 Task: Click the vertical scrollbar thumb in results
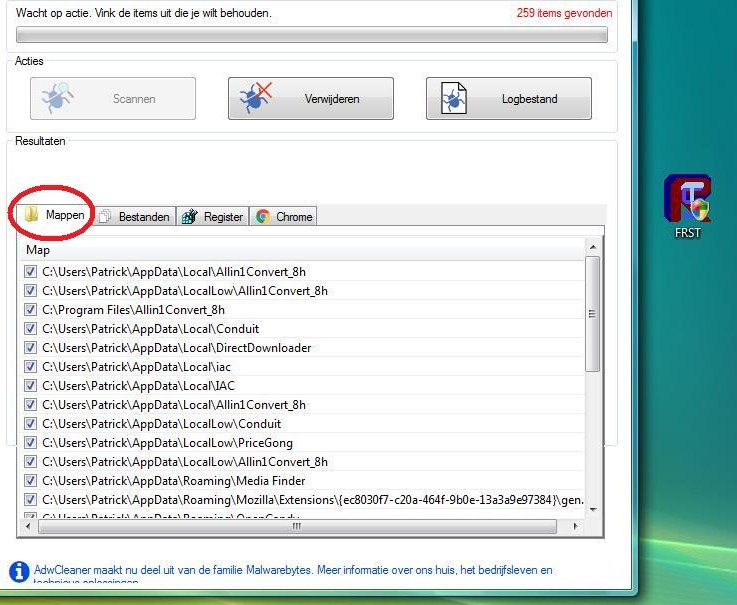point(593,314)
